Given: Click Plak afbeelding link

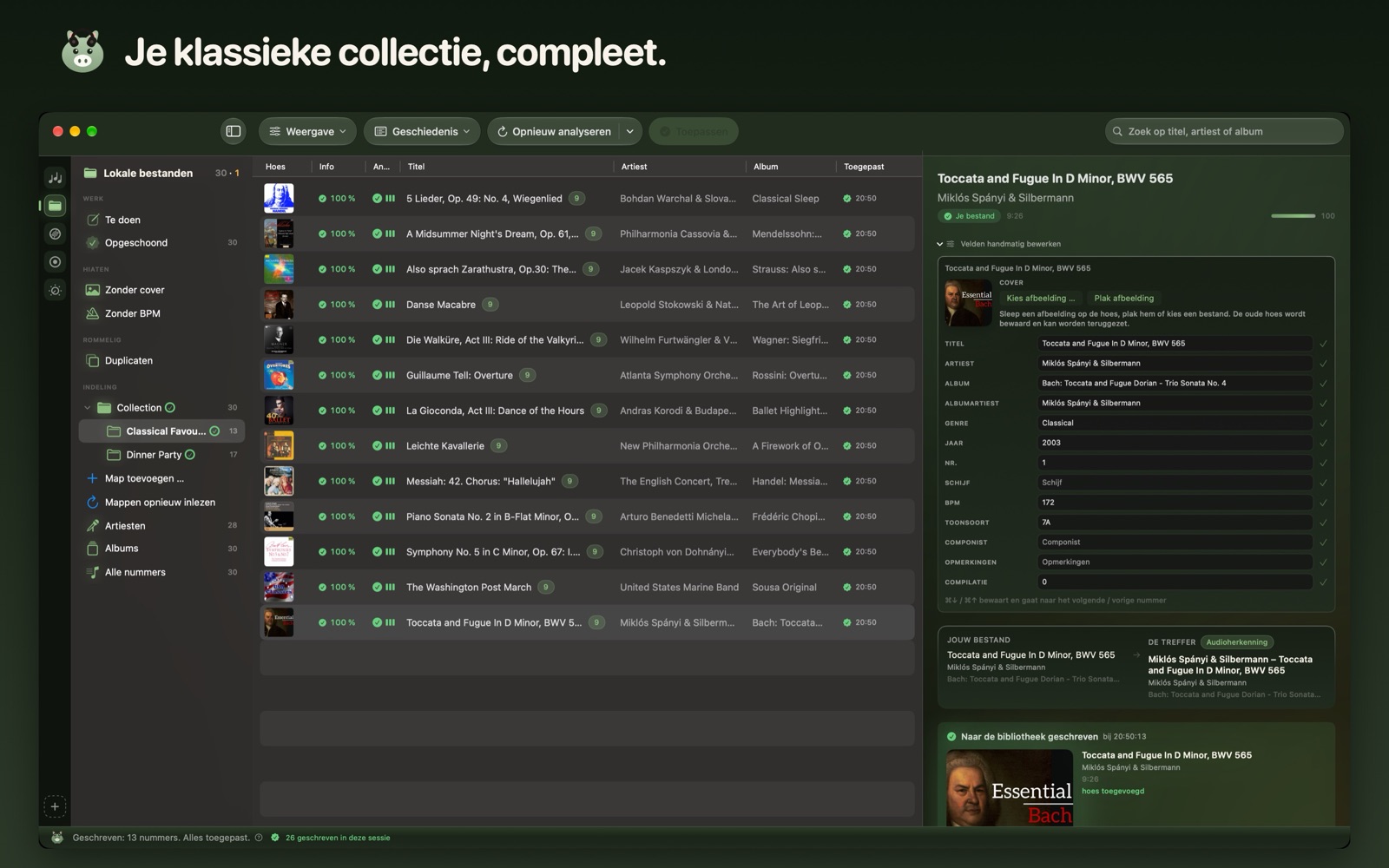Looking at the screenshot, I should pyautogui.click(x=1123, y=298).
